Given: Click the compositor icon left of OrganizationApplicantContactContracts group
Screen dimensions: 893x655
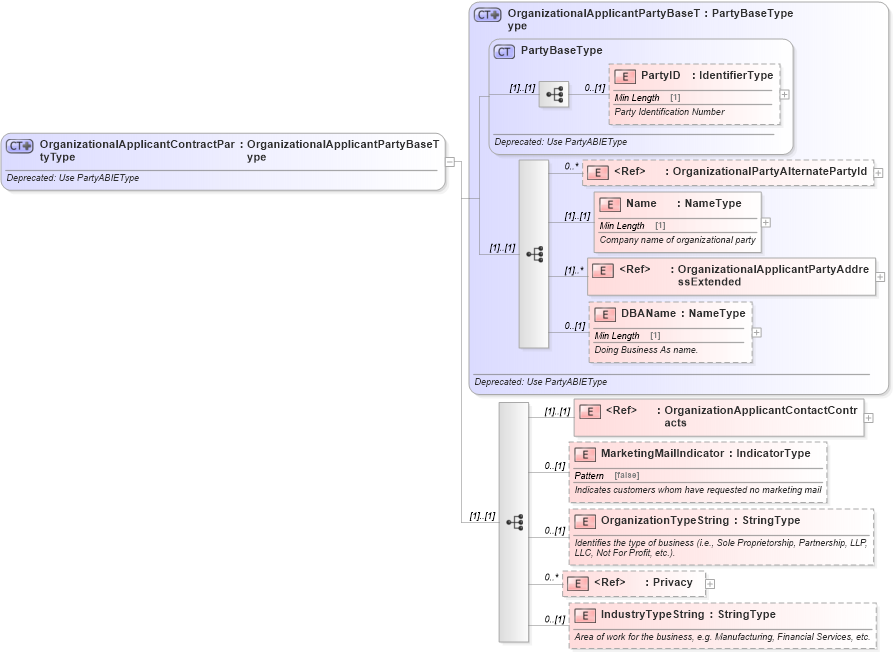Looking at the screenshot, I should (516, 521).
